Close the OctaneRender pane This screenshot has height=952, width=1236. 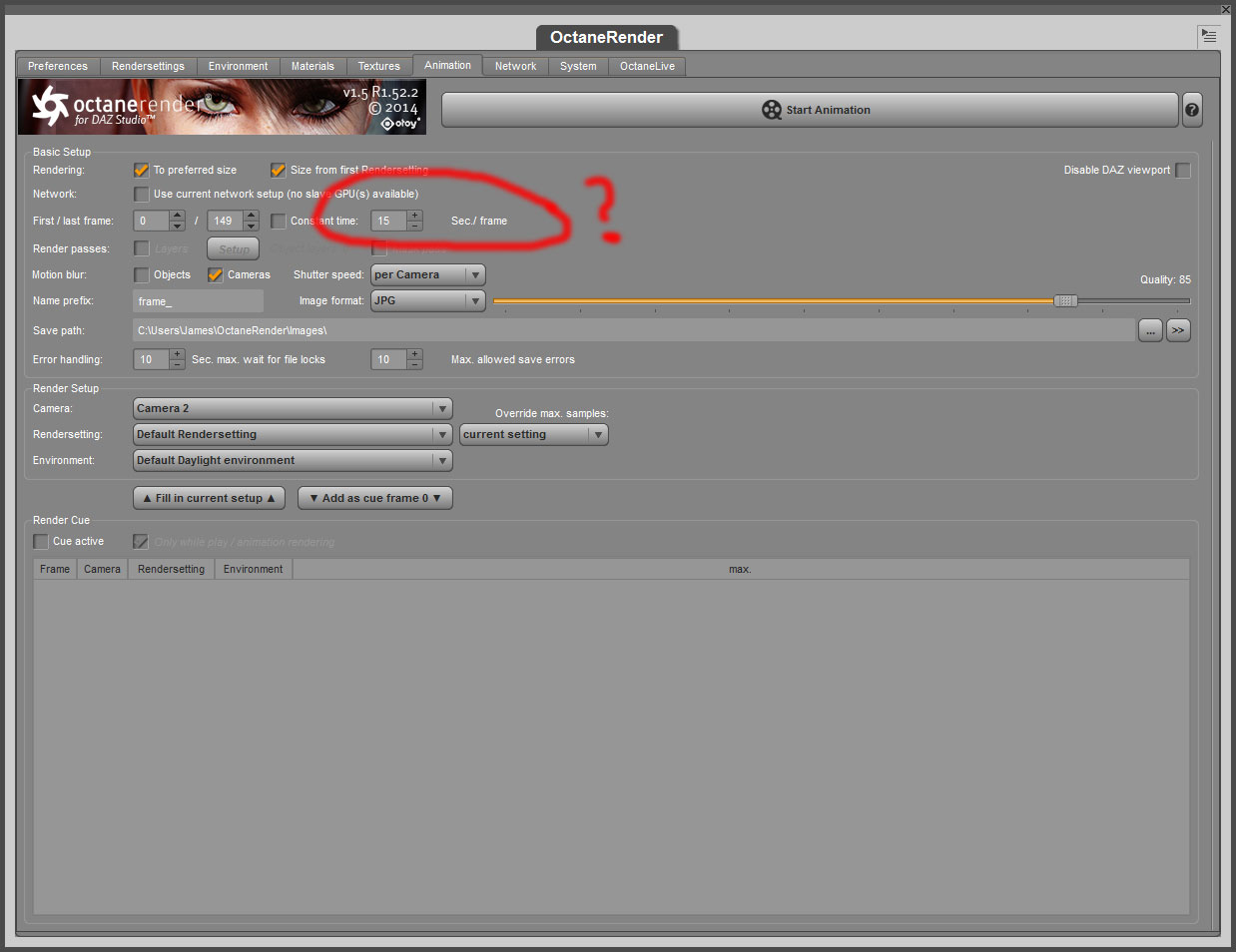[1226, 9]
